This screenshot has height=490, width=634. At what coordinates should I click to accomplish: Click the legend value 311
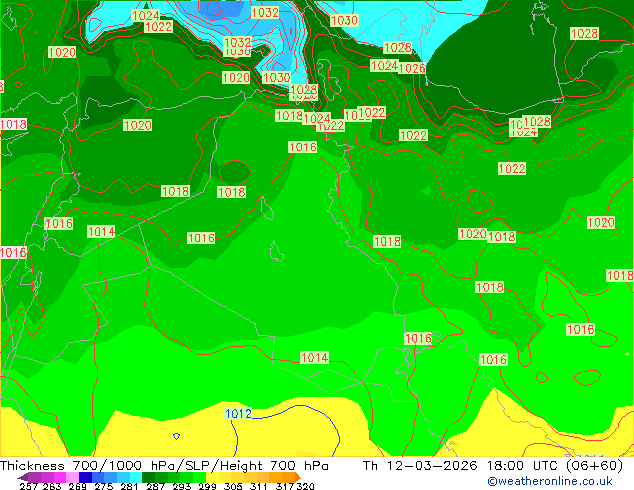[259, 486]
